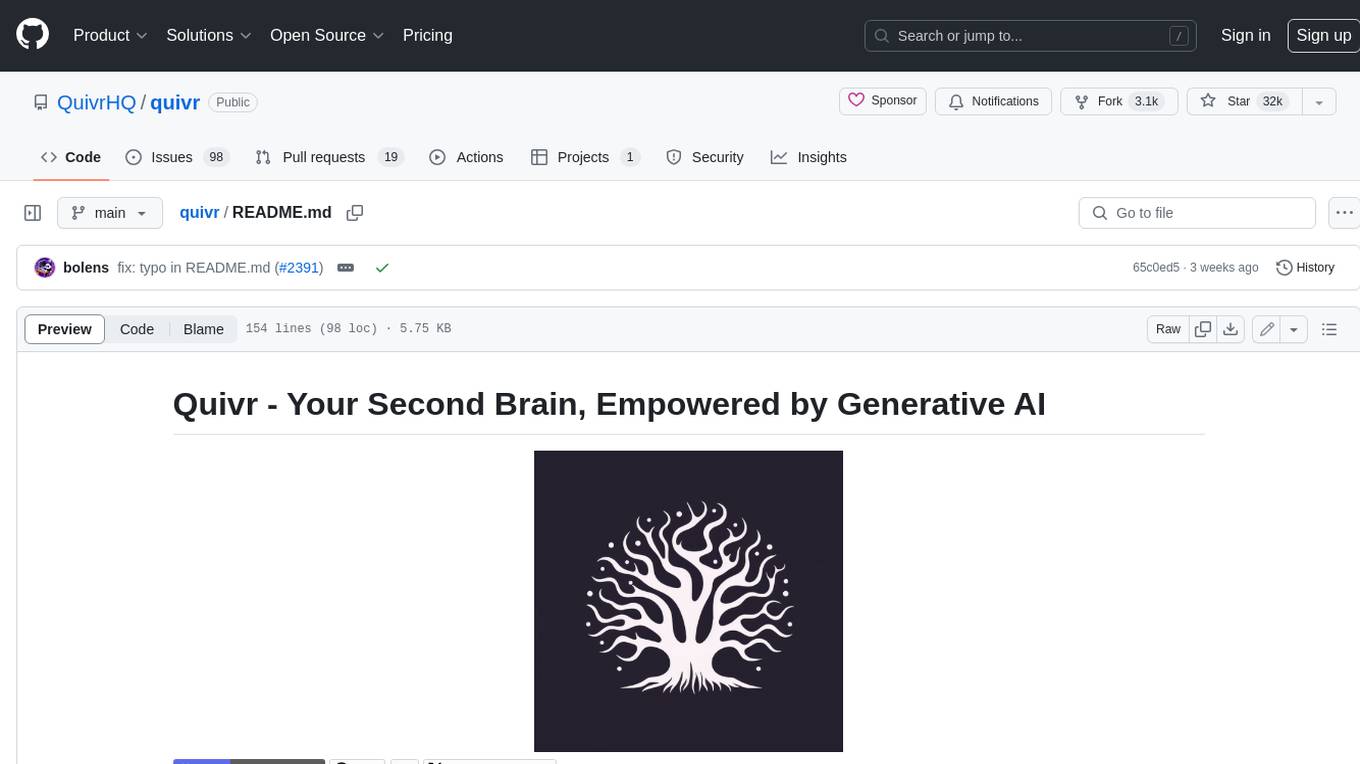The image size is (1360, 764).
Task: Switch to the Actions tab
Action: [x=466, y=157]
